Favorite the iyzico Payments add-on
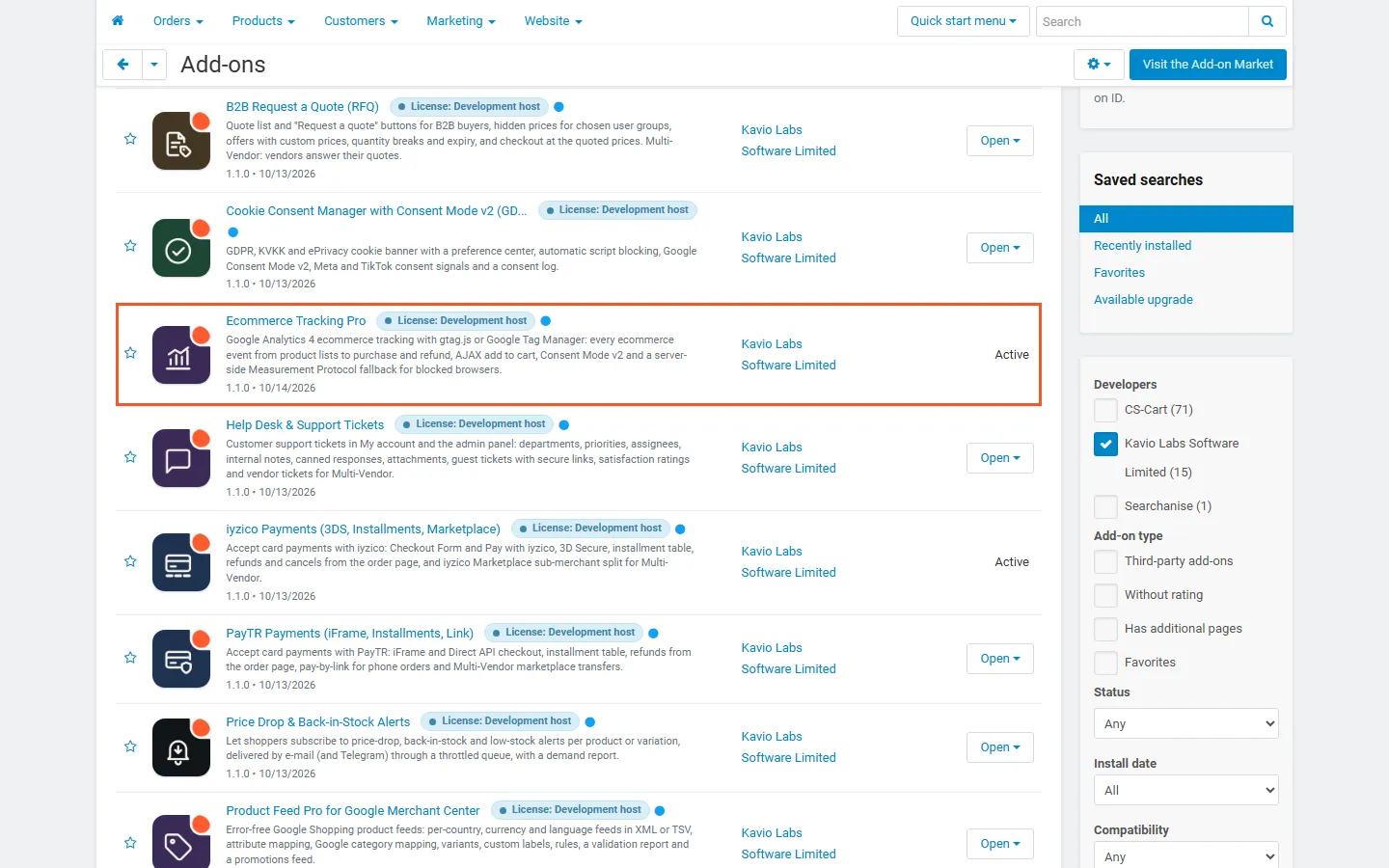This screenshot has width=1389, height=868. click(x=130, y=561)
